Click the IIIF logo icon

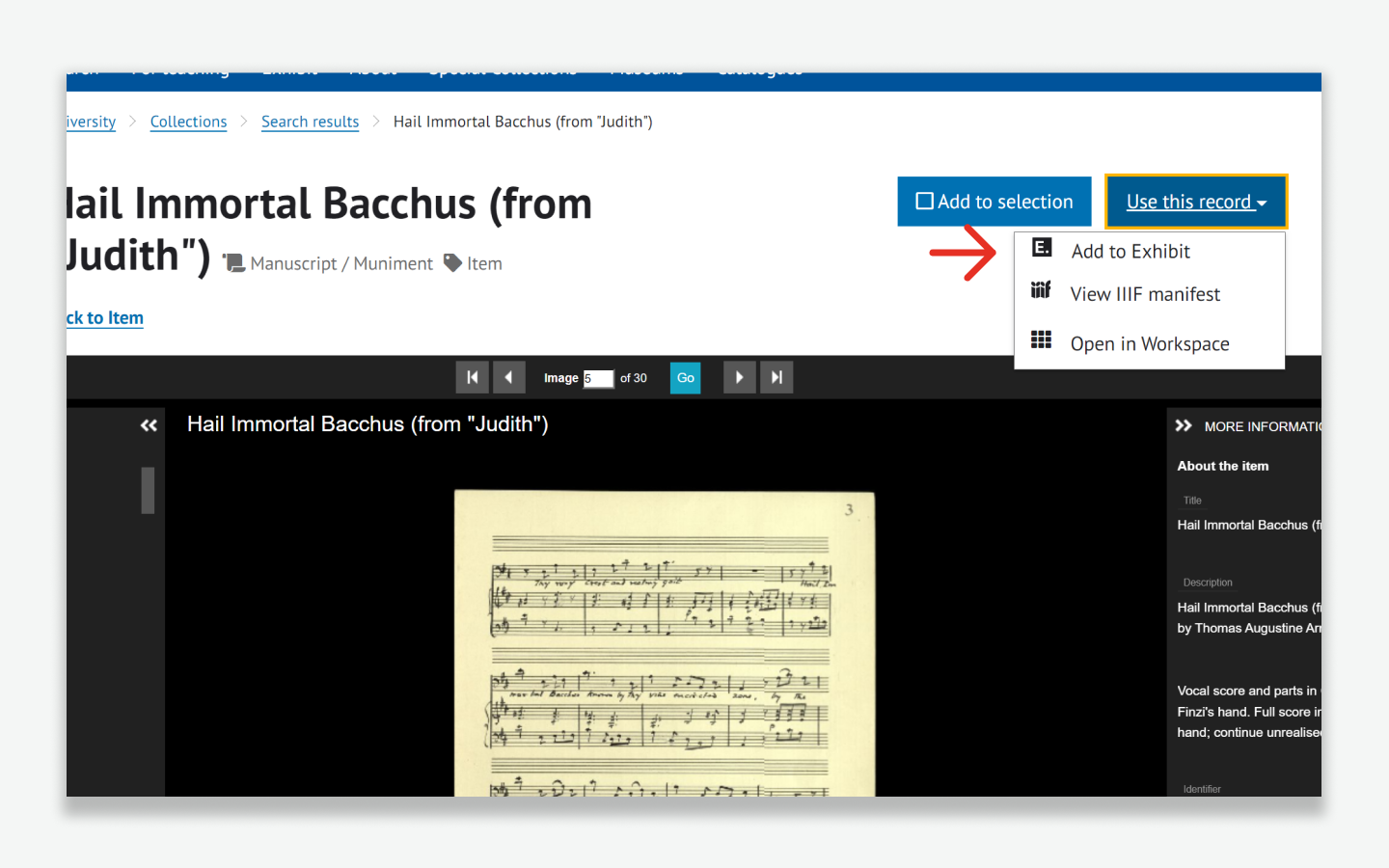(1041, 289)
